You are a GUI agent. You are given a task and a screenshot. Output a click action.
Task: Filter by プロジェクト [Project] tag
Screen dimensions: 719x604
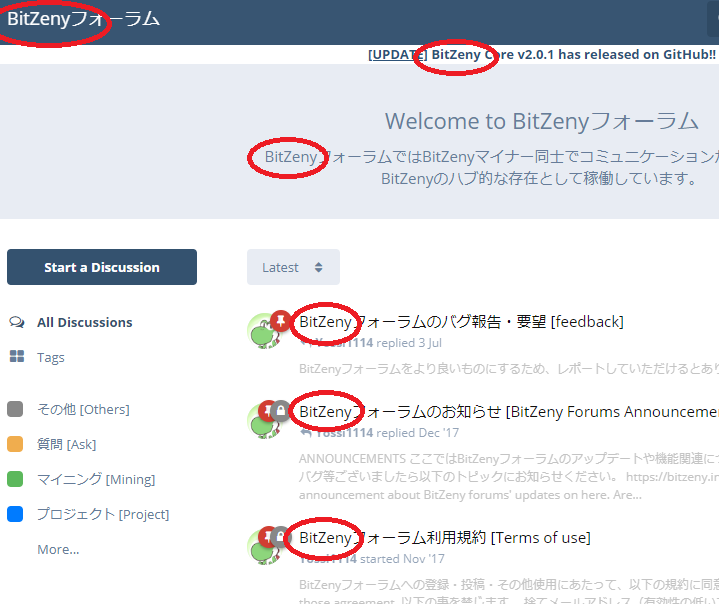pos(103,514)
